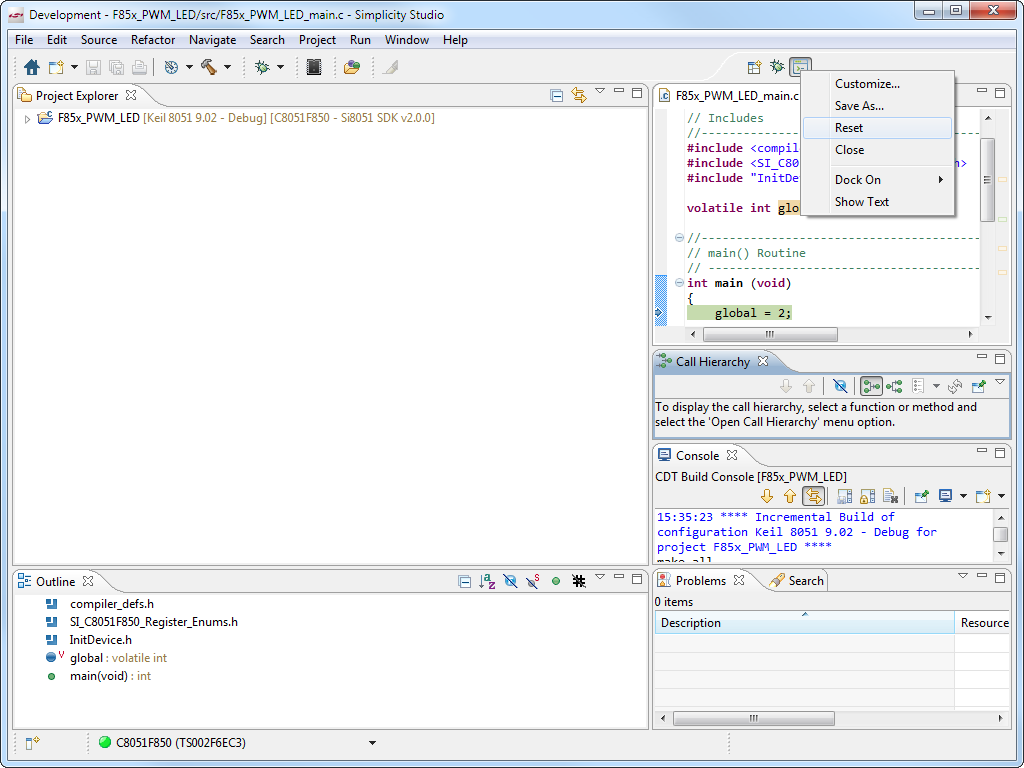Viewport: 1024px width, 768px height.
Task: Click the horizontal editor scrollbar
Action: pos(770,334)
